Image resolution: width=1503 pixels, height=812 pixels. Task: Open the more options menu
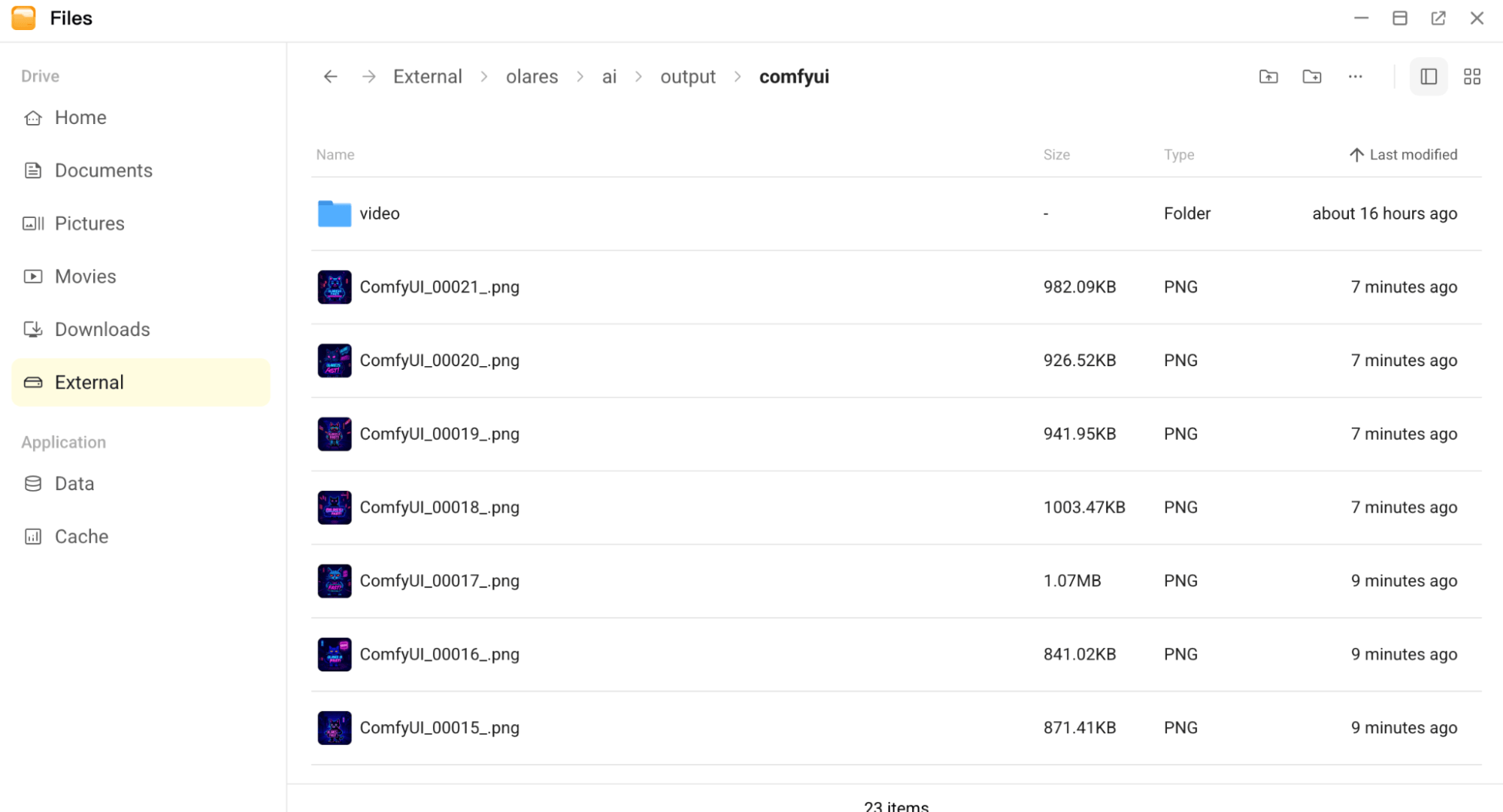(1355, 76)
